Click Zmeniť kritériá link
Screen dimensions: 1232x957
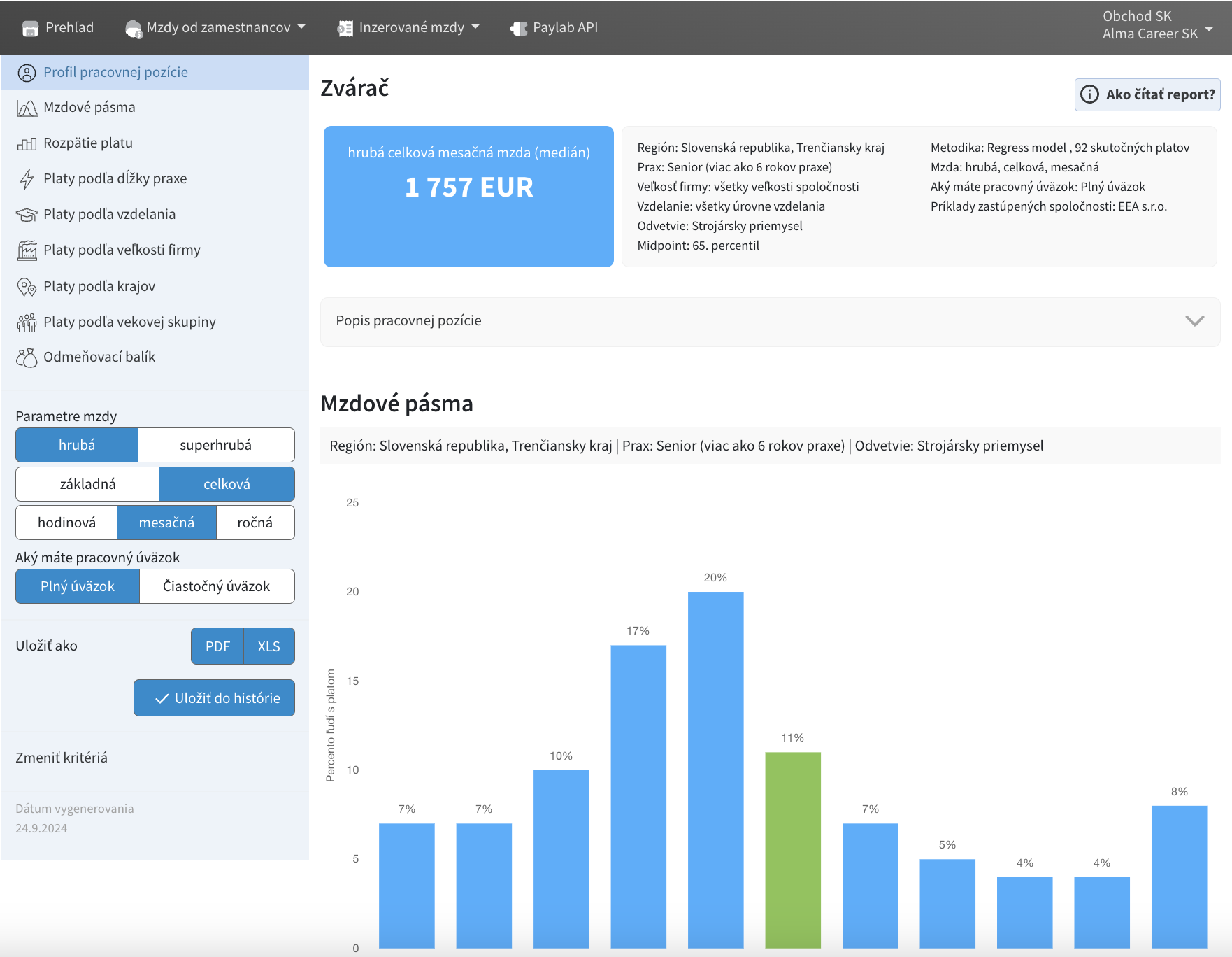coord(62,758)
